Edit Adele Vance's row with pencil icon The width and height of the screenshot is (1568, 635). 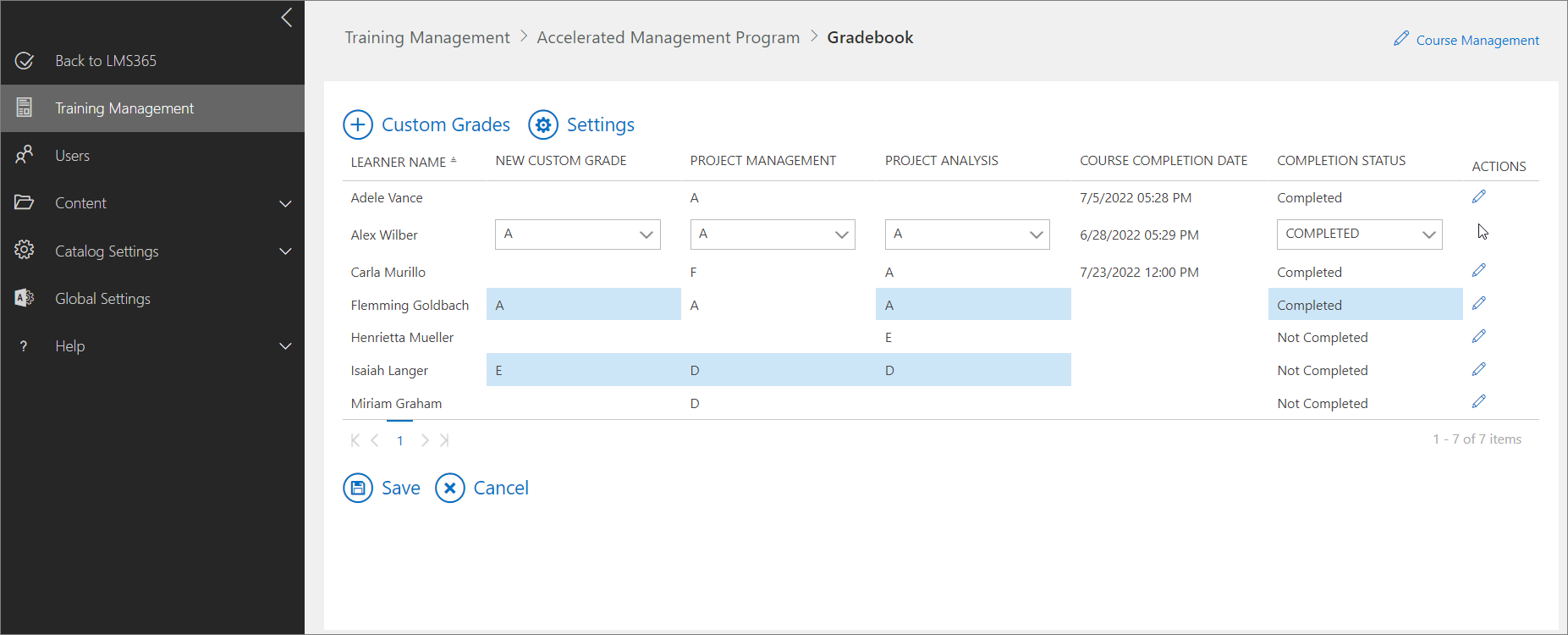(1478, 196)
